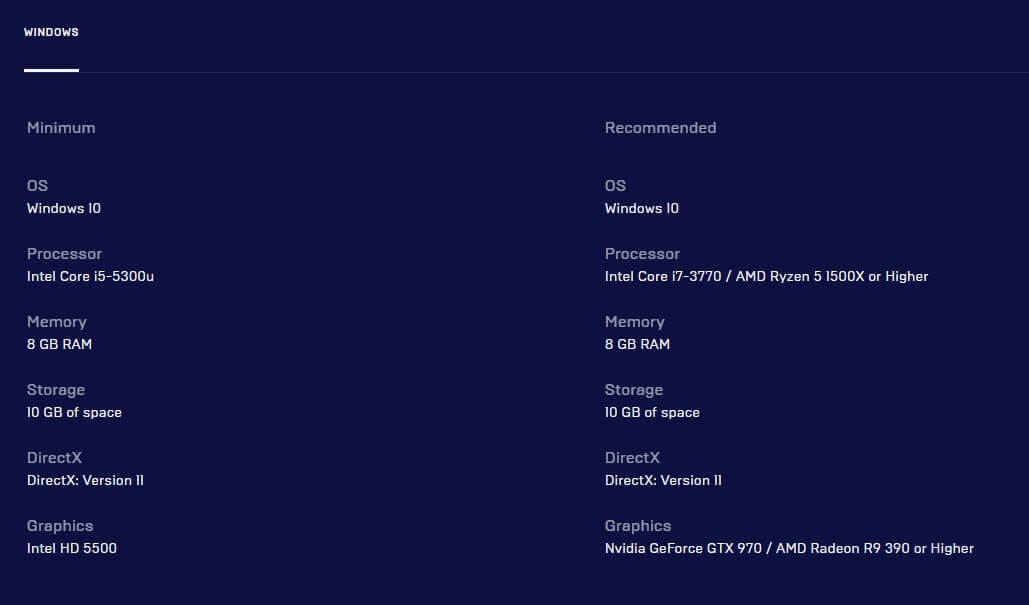Click the Minimum column heading

point(61,128)
